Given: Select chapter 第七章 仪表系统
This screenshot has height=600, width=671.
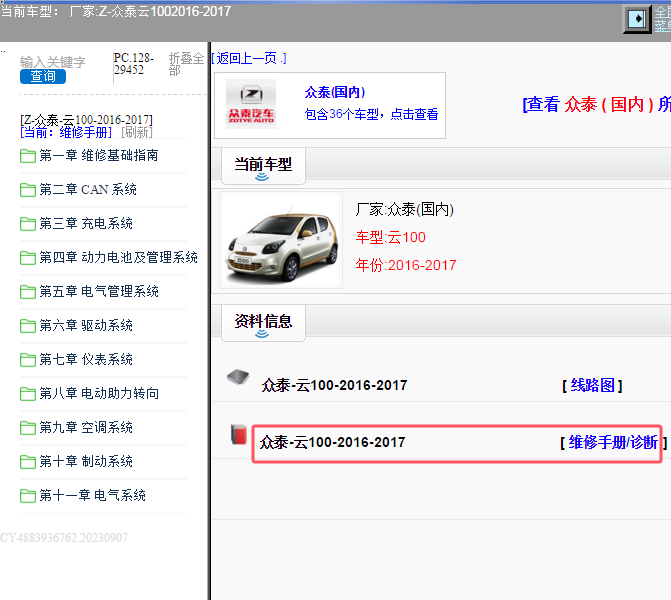Looking at the screenshot, I should pyautogui.click(x=86, y=359).
